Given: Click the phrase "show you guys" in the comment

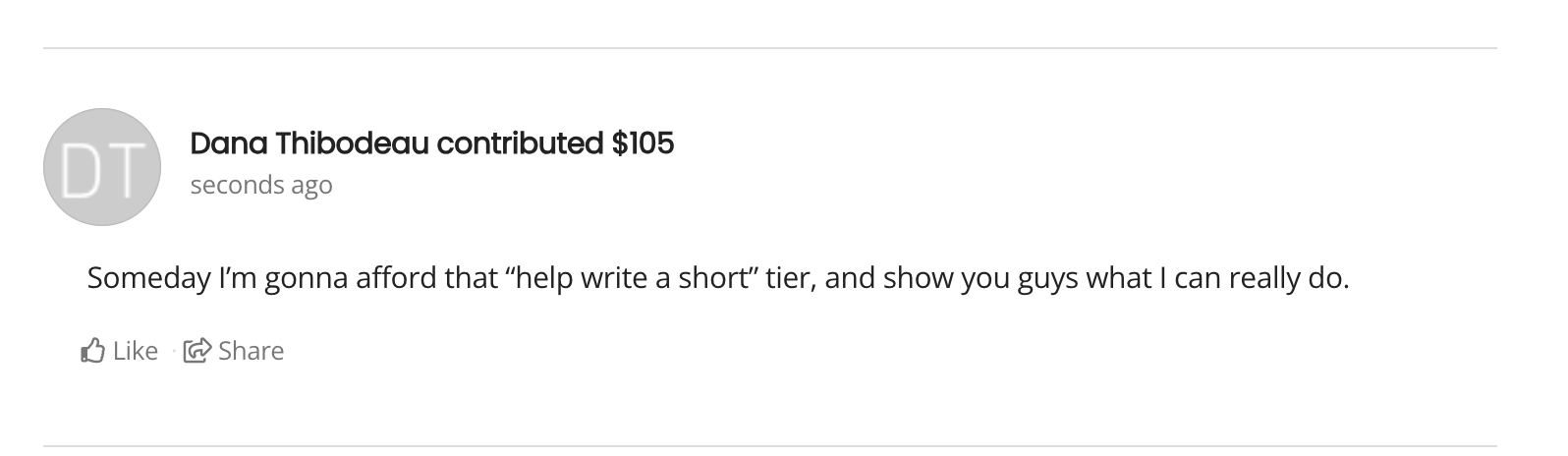Looking at the screenshot, I should [x=979, y=278].
